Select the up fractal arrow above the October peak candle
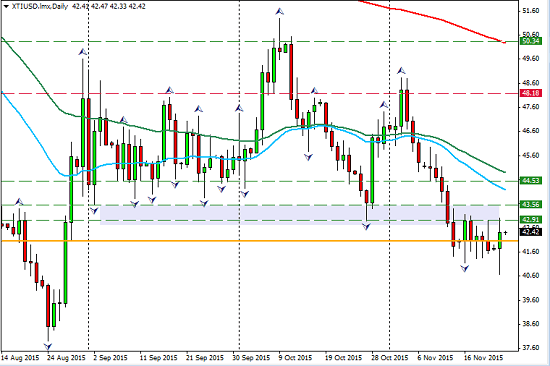Screen dimensions: 550x366 click(x=279, y=12)
